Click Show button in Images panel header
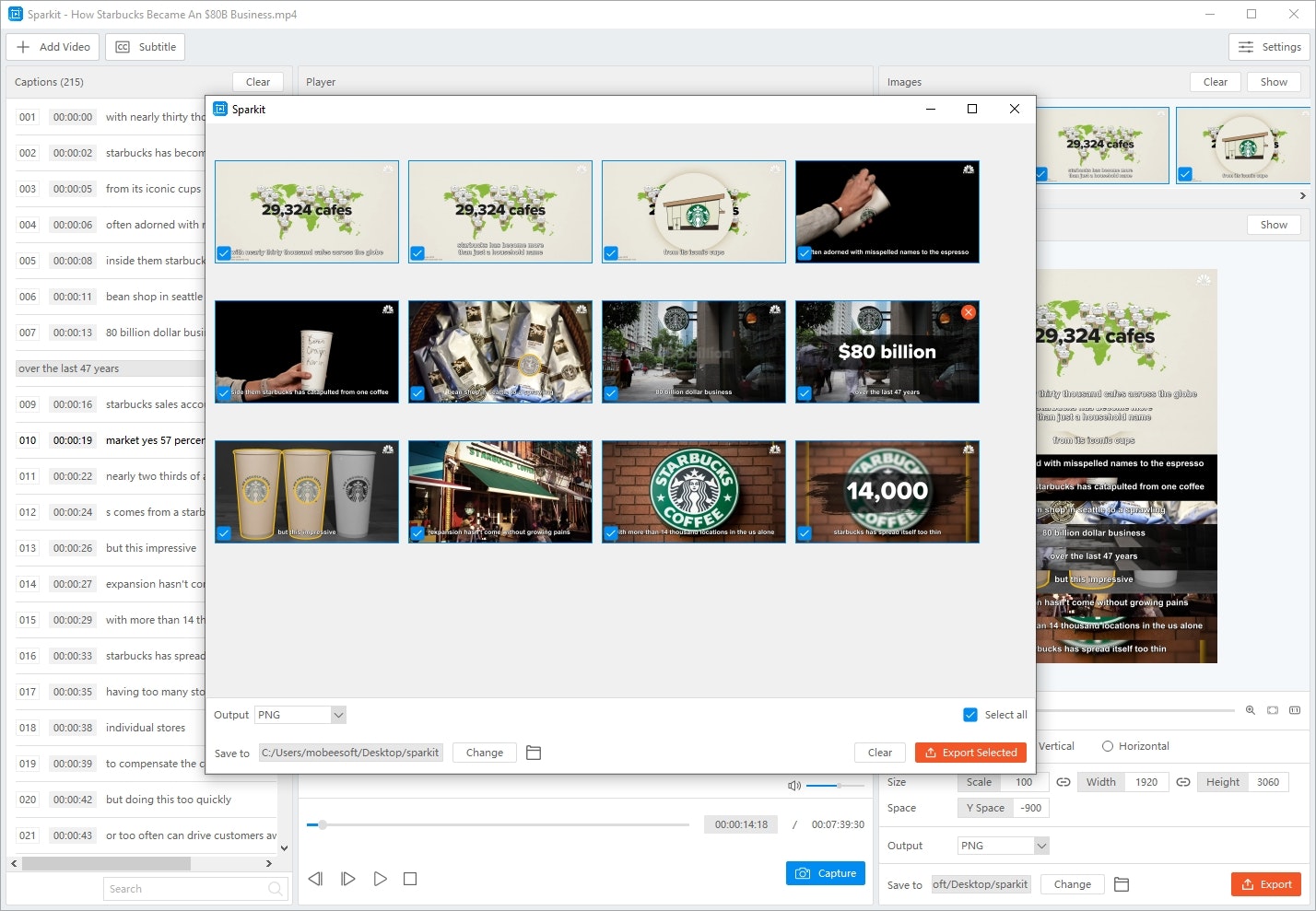 click(x=1274, y=82)
